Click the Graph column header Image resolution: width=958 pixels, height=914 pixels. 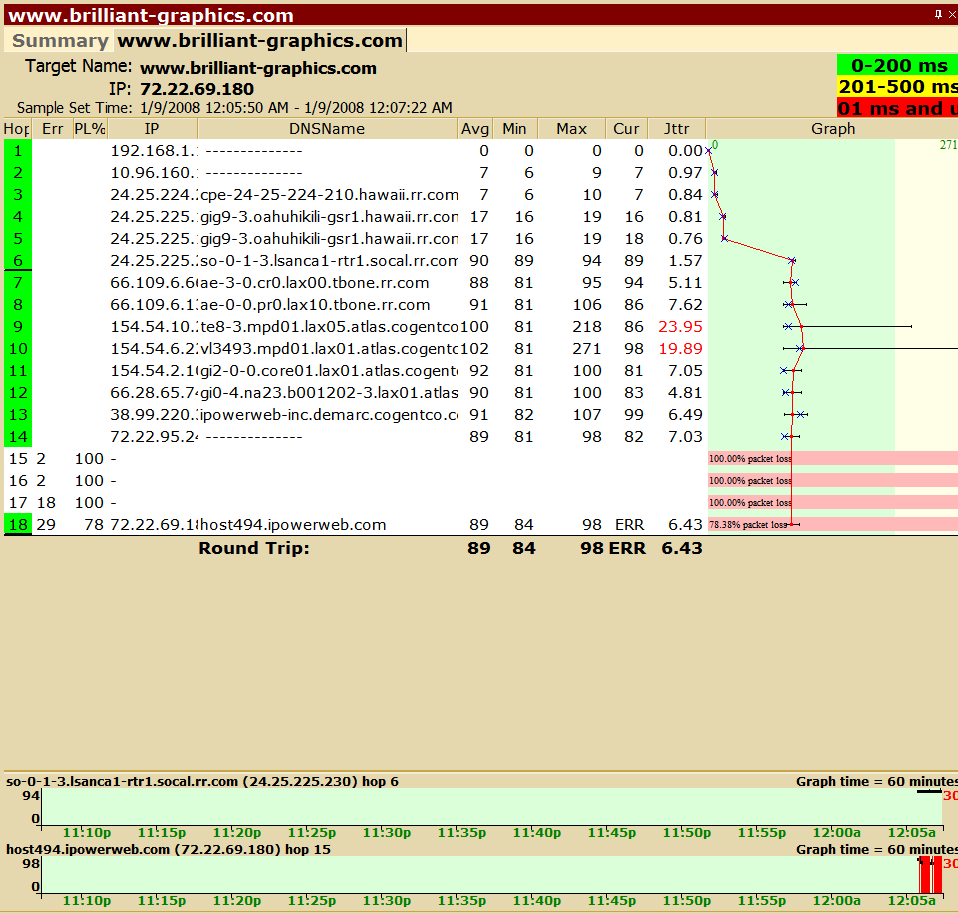(x=832, y=129)
